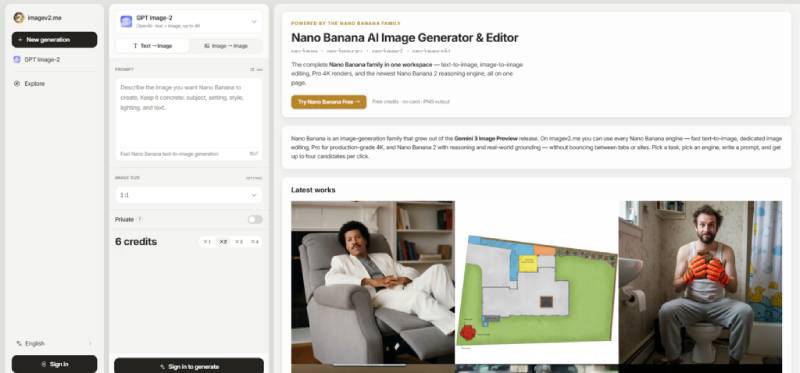Open the garden floor plan image
This screenshot has height=373, width=800.
pos(537,282)
